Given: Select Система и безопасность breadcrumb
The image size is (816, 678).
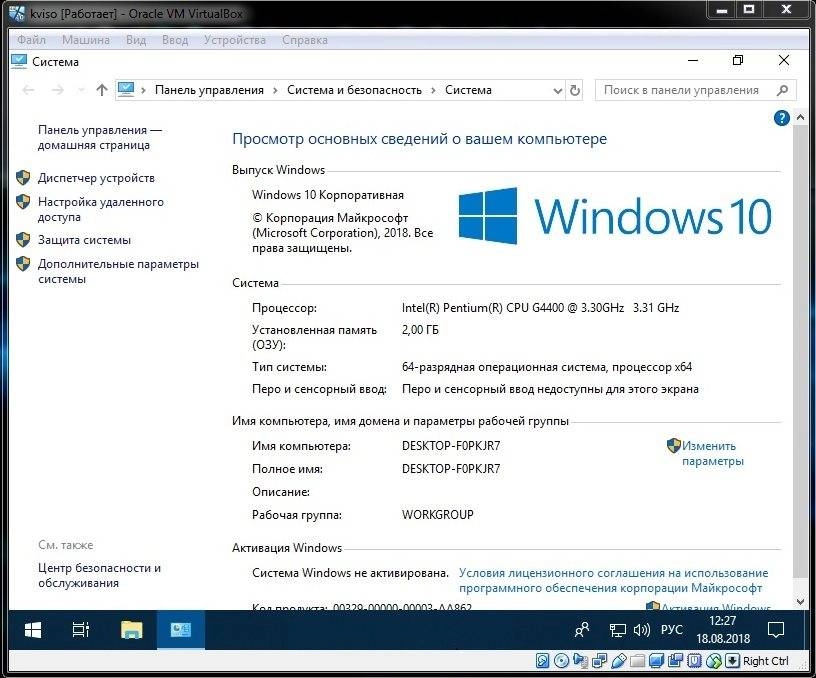Looking at the screenshot, I should (x=354, y=90).
